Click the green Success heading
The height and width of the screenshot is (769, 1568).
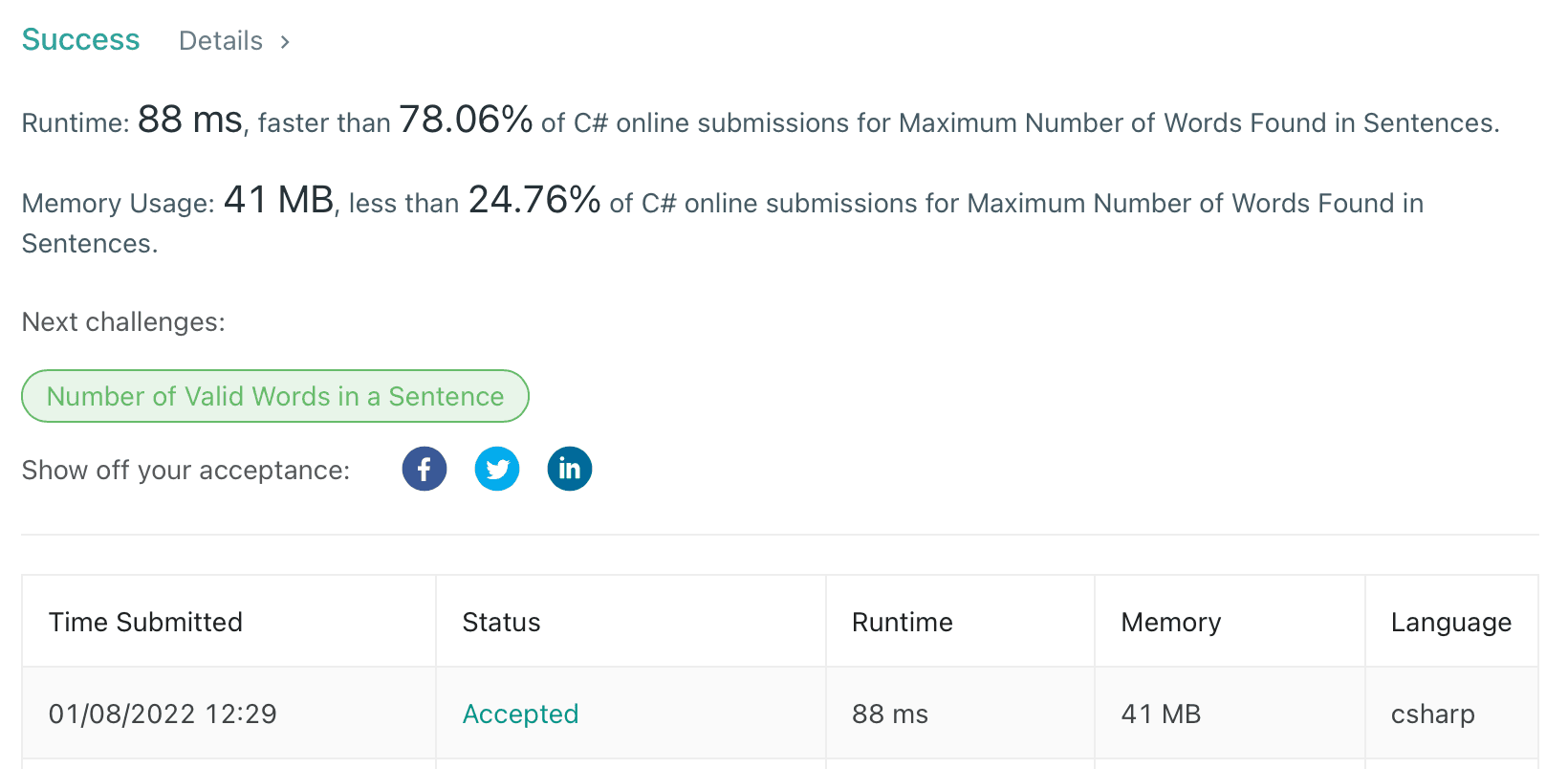tap(81, 40)
